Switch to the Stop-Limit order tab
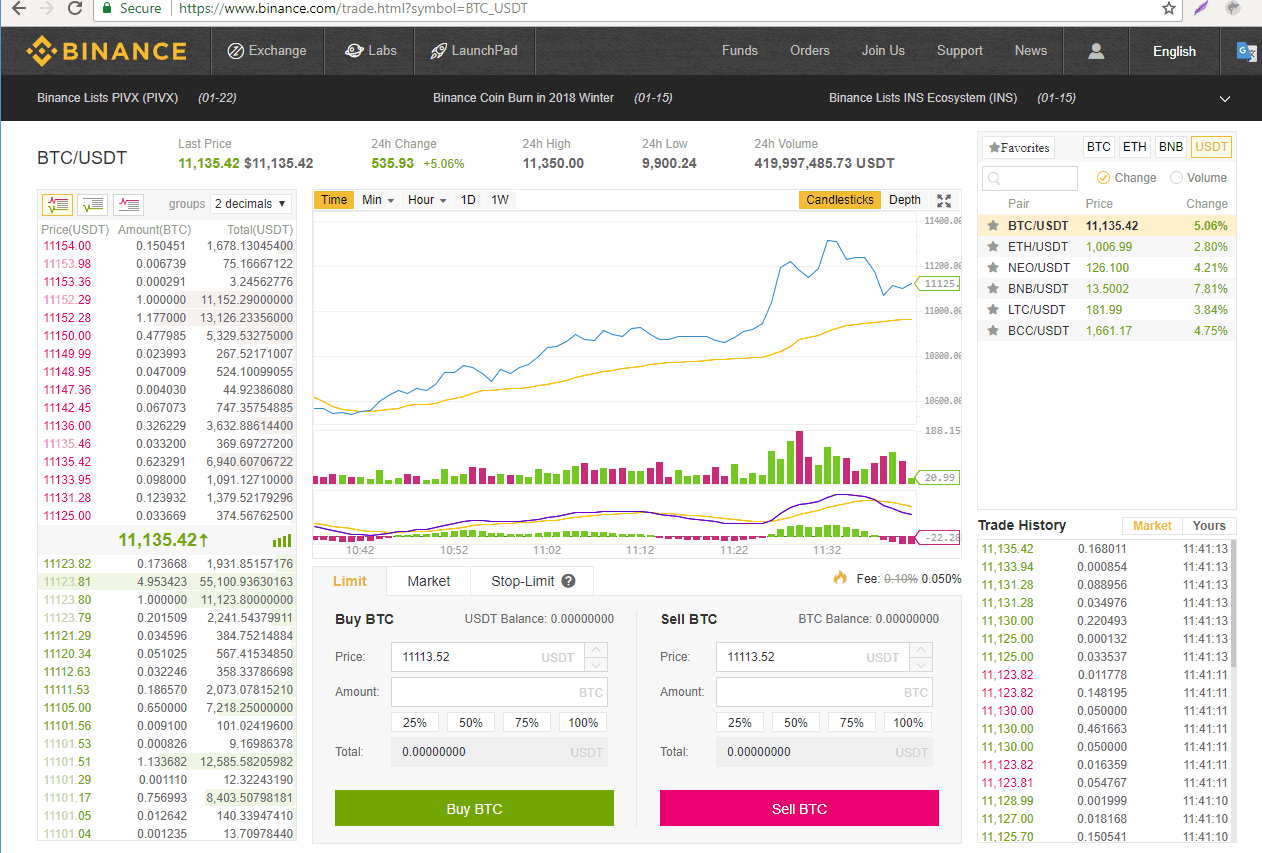The image size is (1262, 853). point(532,581)
